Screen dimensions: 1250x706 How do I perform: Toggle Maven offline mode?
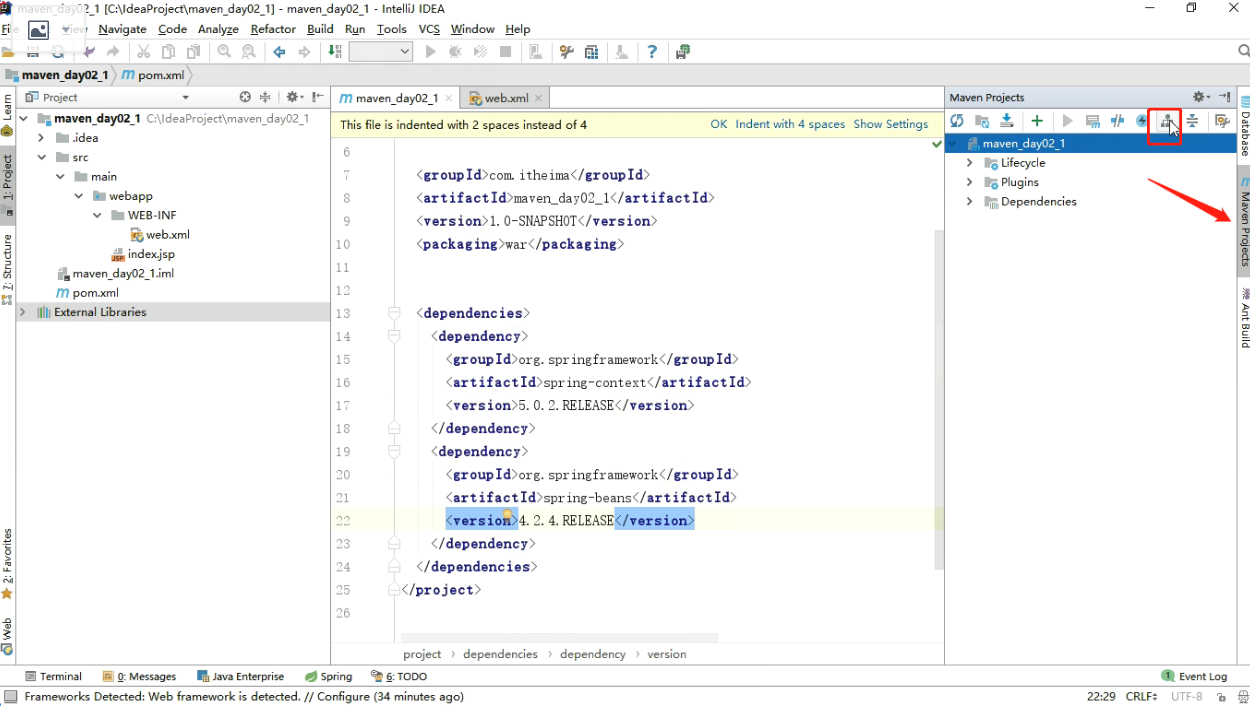(x=1117, y=121)
